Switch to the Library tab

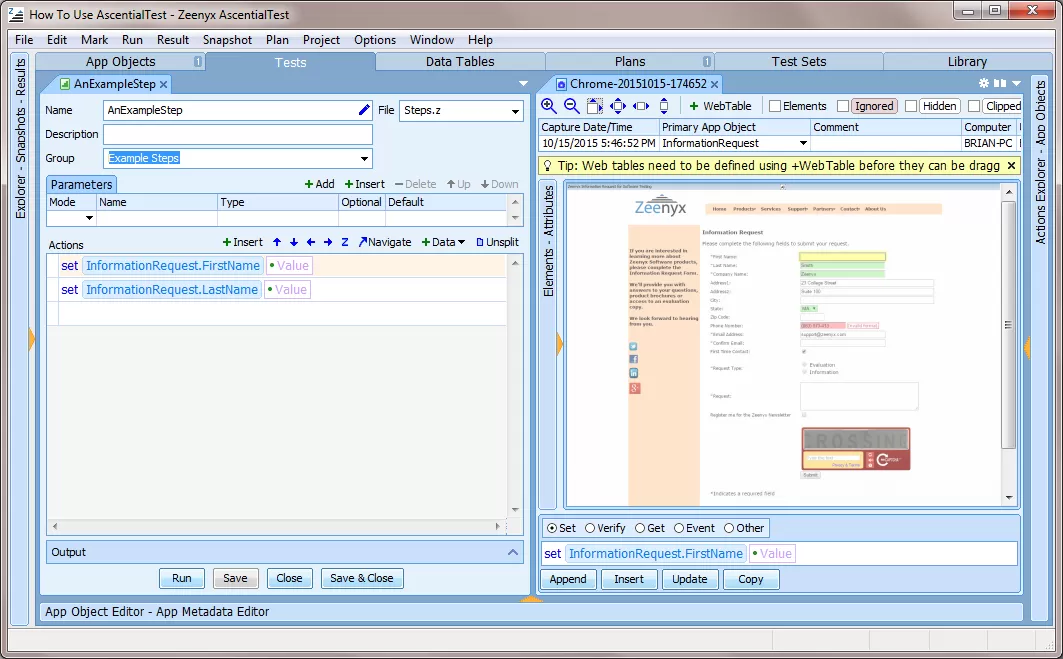[967, 62]
